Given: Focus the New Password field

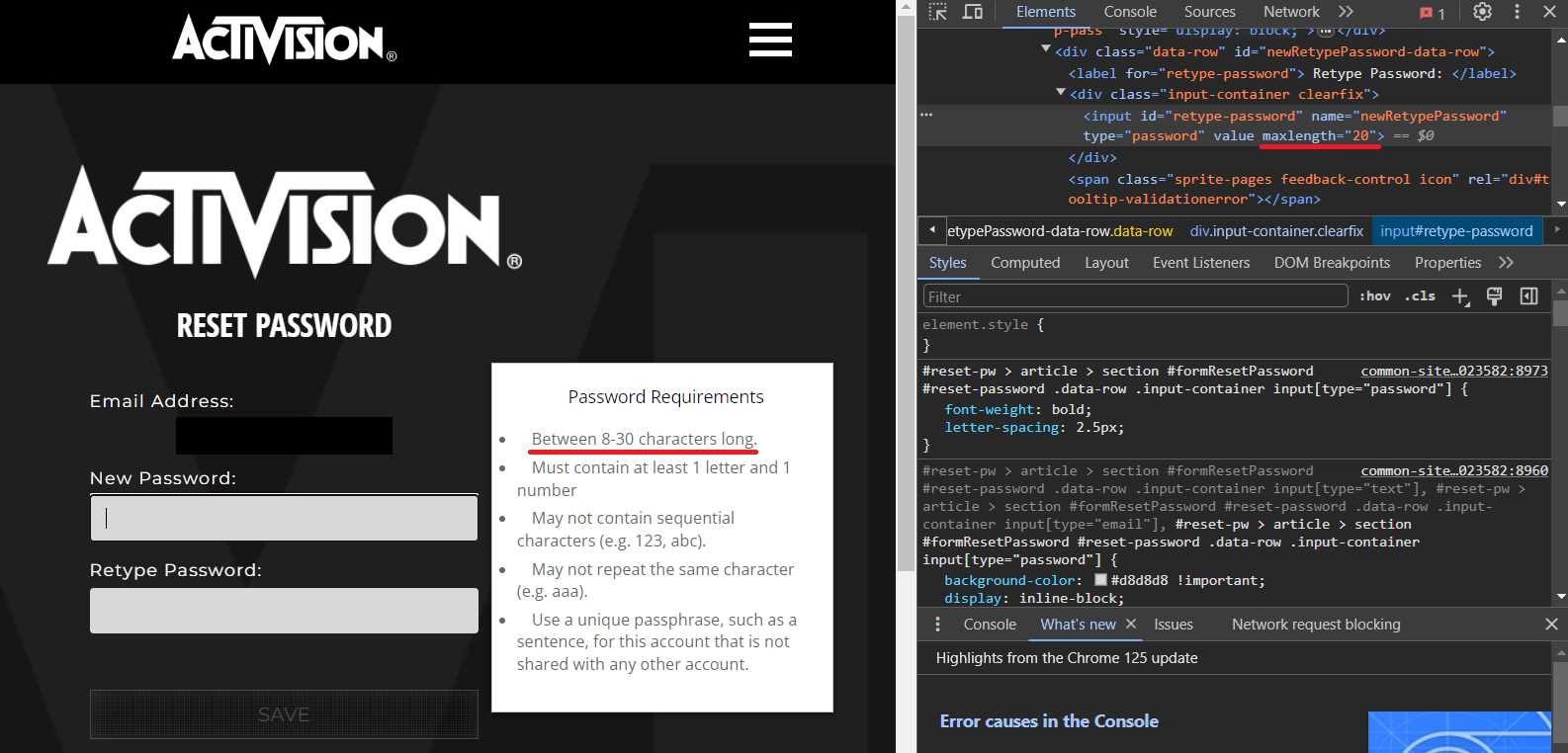Looking at the screenshot, I should click(x=284, y=518).
